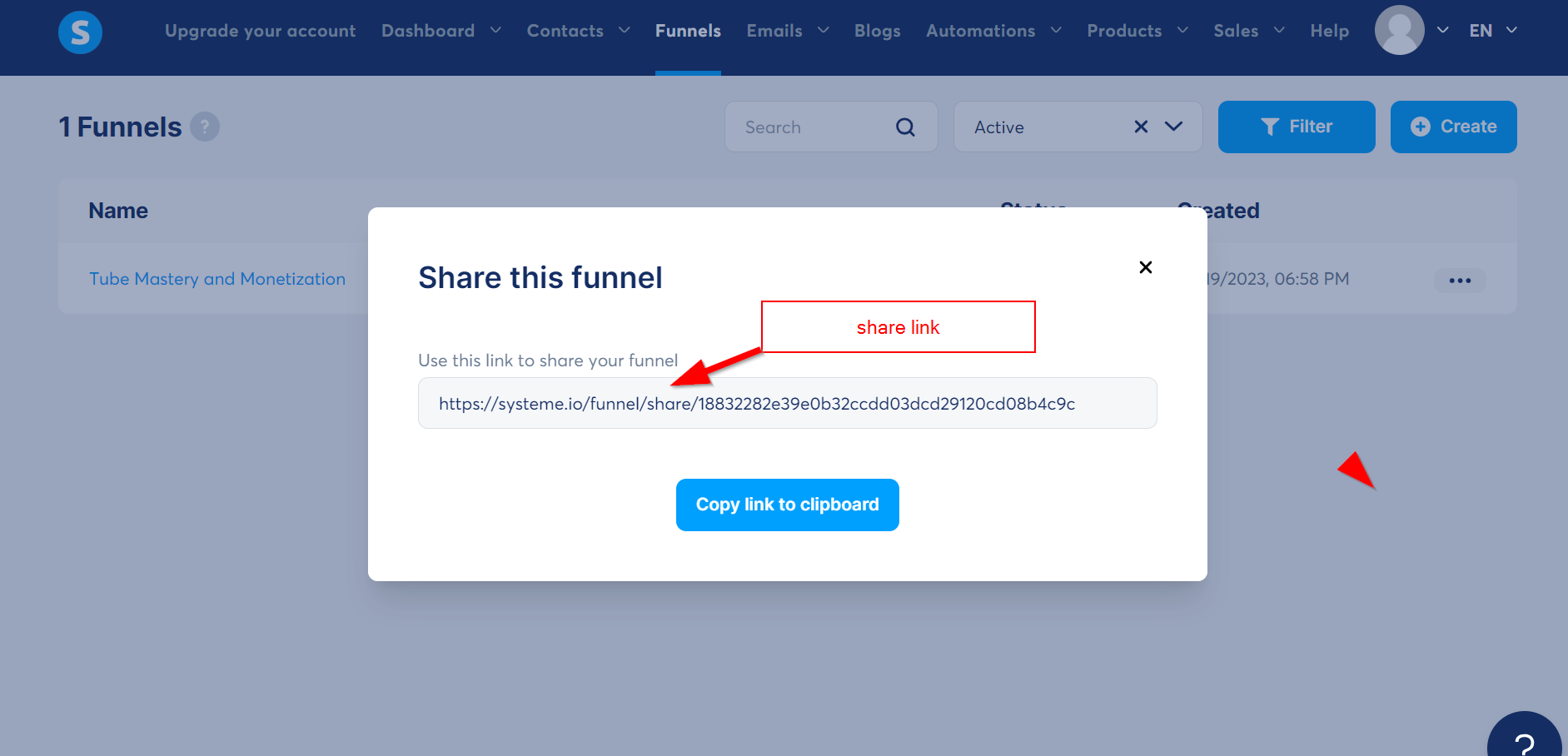Viewport: 1568px width, 756px height.
Task: Open Tube Mastery and Monetization funnel
Action: pos(217,279)
